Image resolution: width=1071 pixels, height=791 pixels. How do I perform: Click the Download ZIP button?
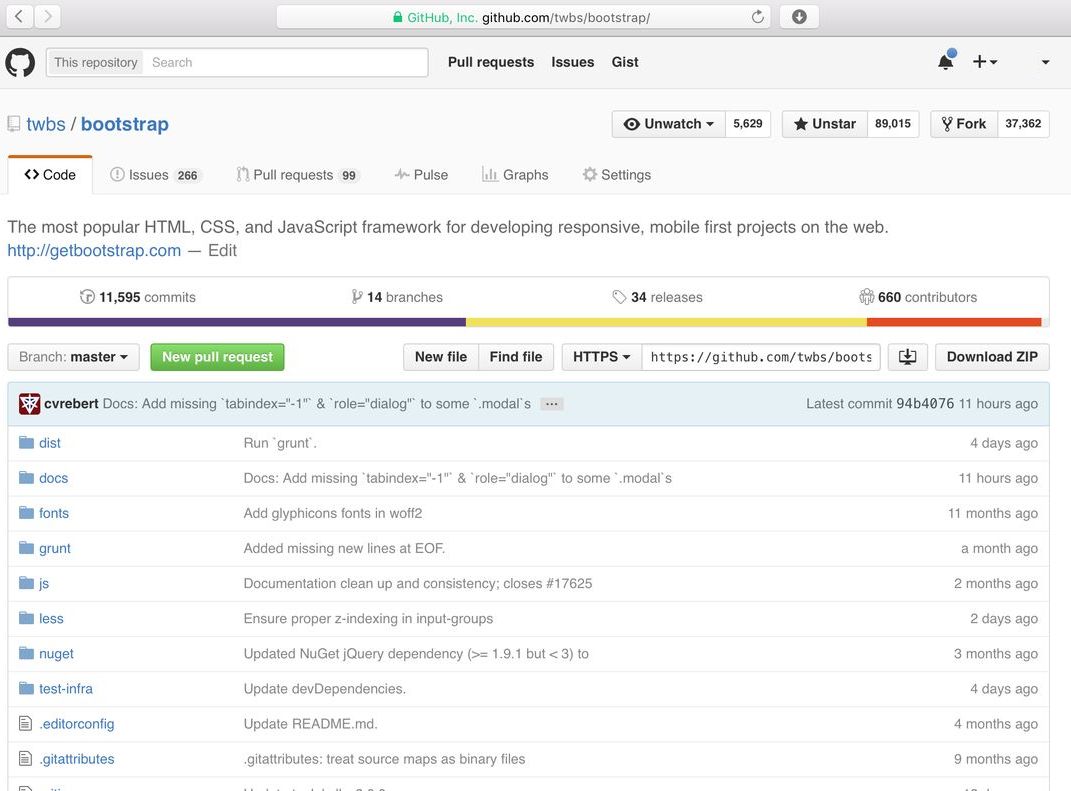point(992,357)
